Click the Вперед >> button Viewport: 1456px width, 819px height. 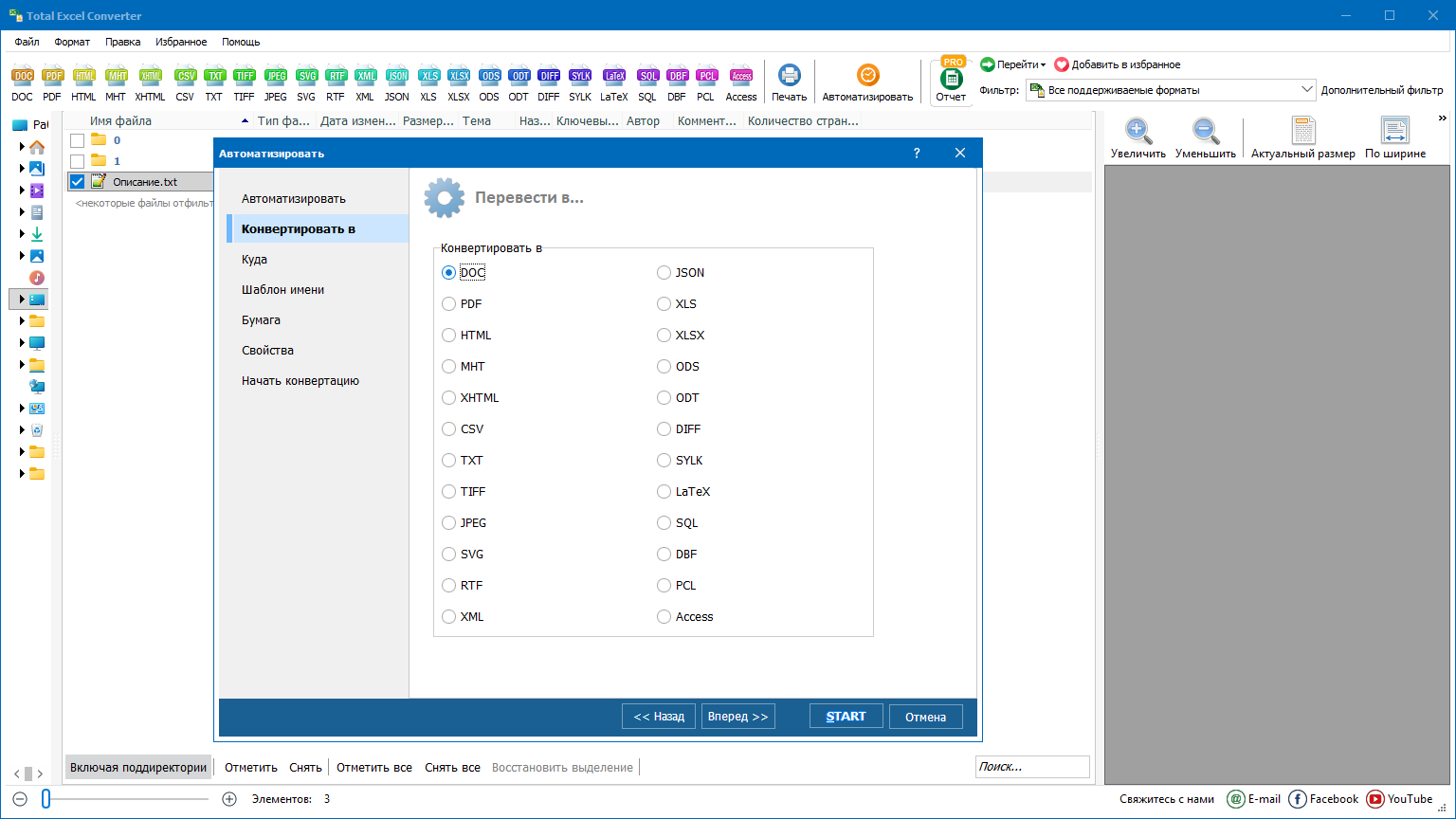tap(738, 717)
